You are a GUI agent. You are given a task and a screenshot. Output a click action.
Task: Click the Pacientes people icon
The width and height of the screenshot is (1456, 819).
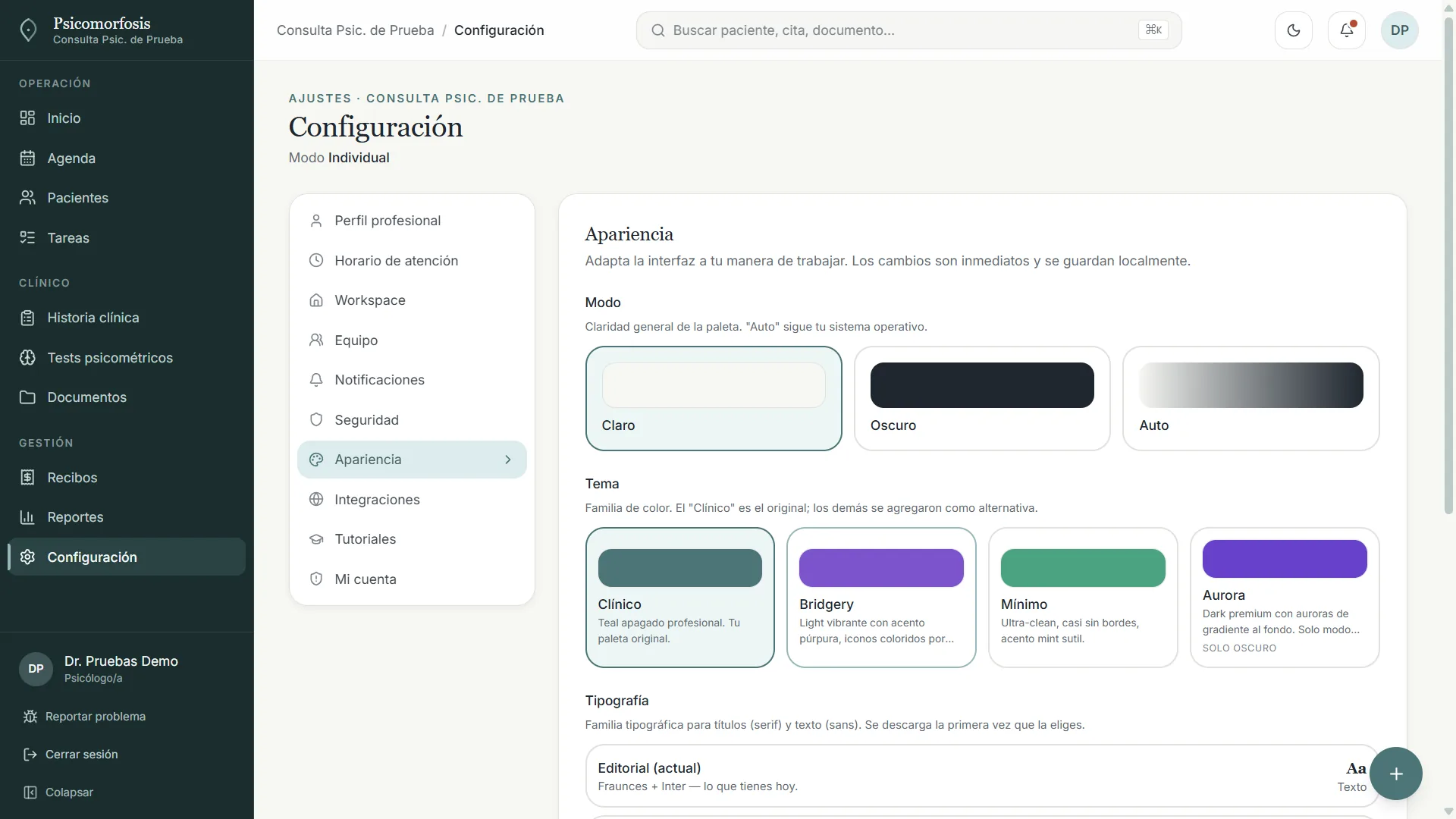point(27,198)
